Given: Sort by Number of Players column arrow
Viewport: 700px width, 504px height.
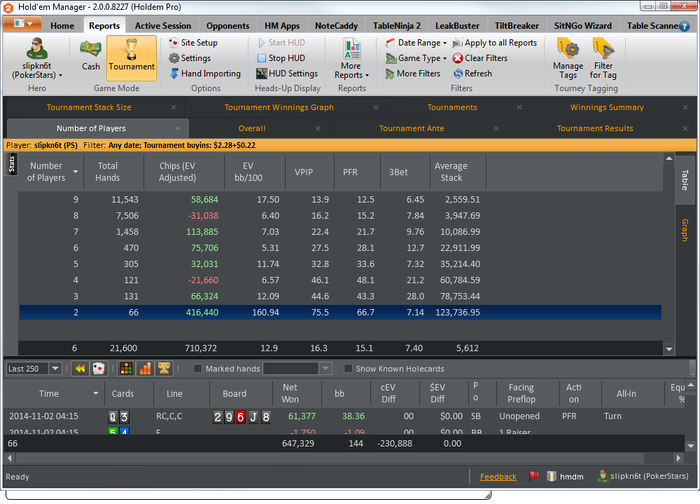Looking at the screenshot, I should coord(75,172).
